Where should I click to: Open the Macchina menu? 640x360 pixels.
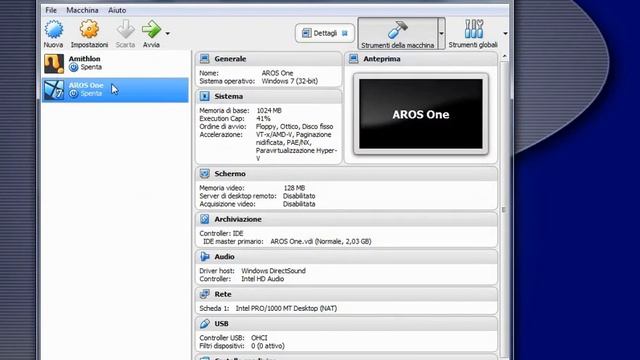82,10
